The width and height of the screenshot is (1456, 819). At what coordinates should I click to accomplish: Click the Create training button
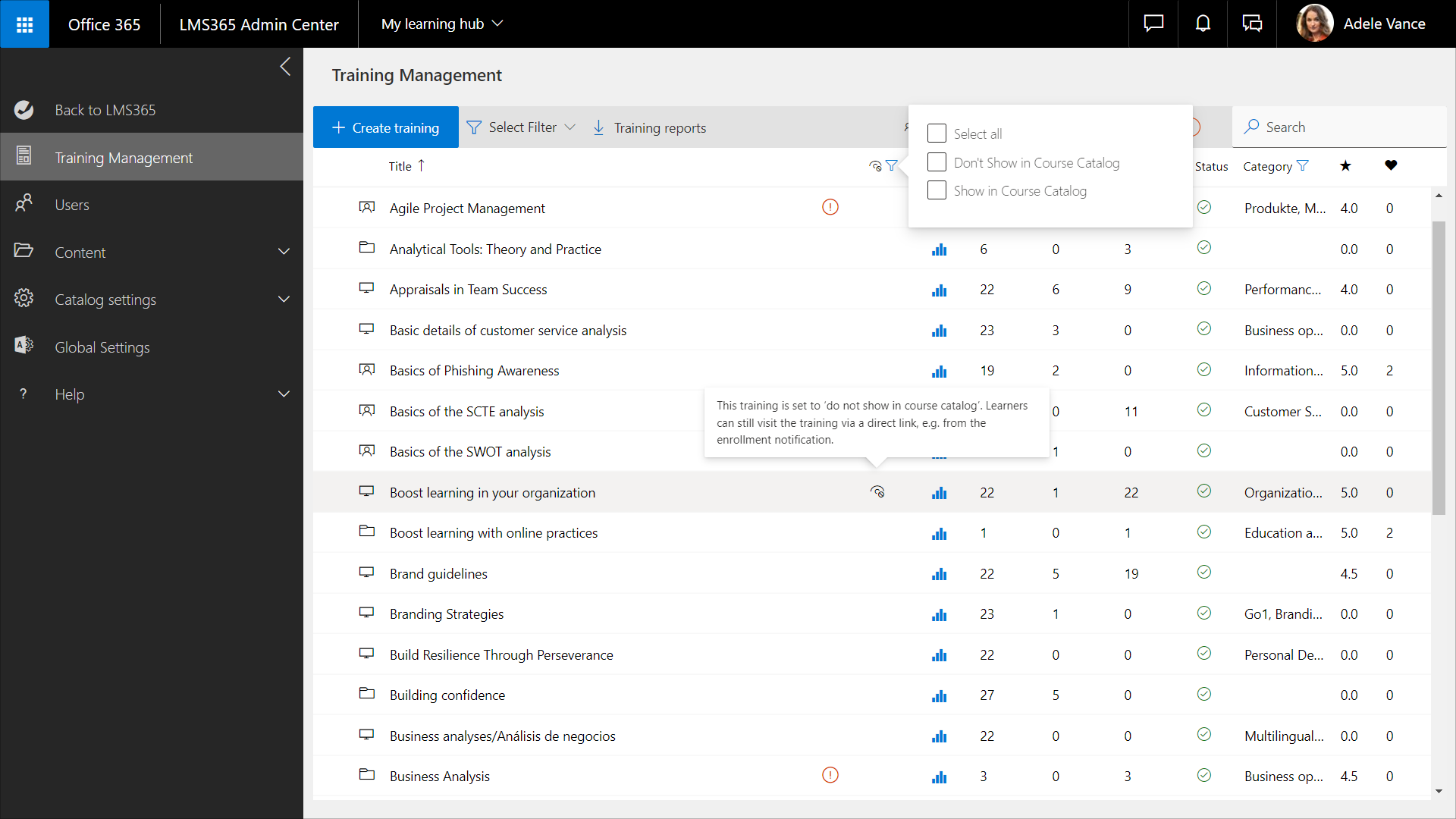tap(385, 127)
